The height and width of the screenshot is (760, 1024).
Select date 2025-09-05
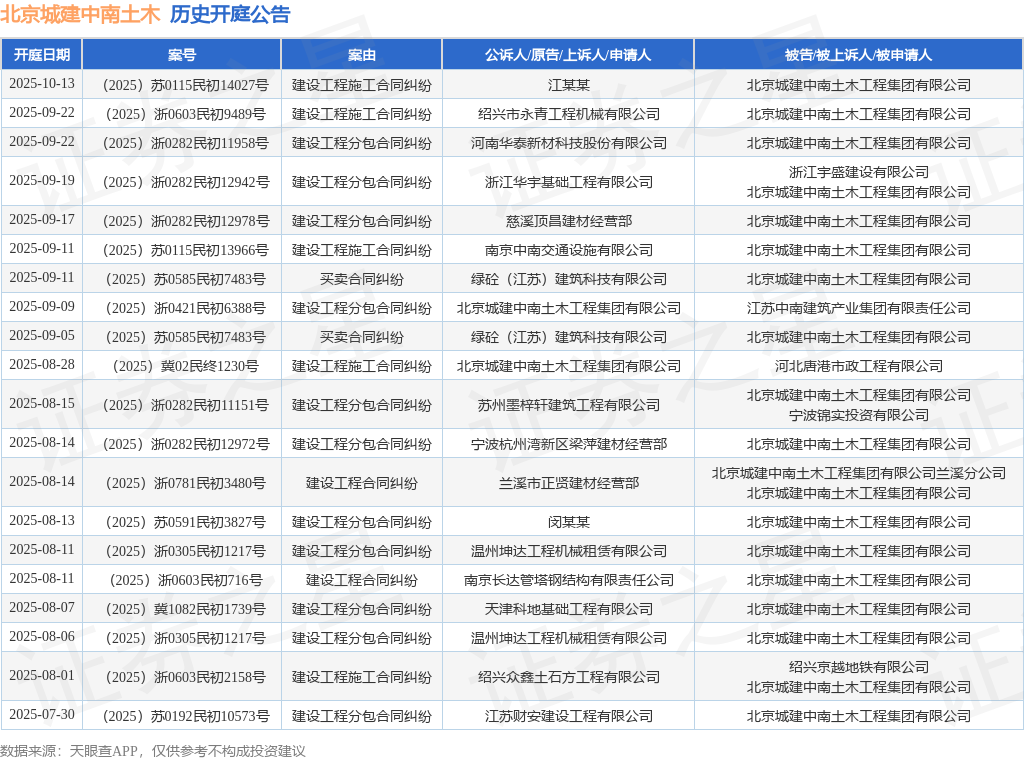pos(42,336)
